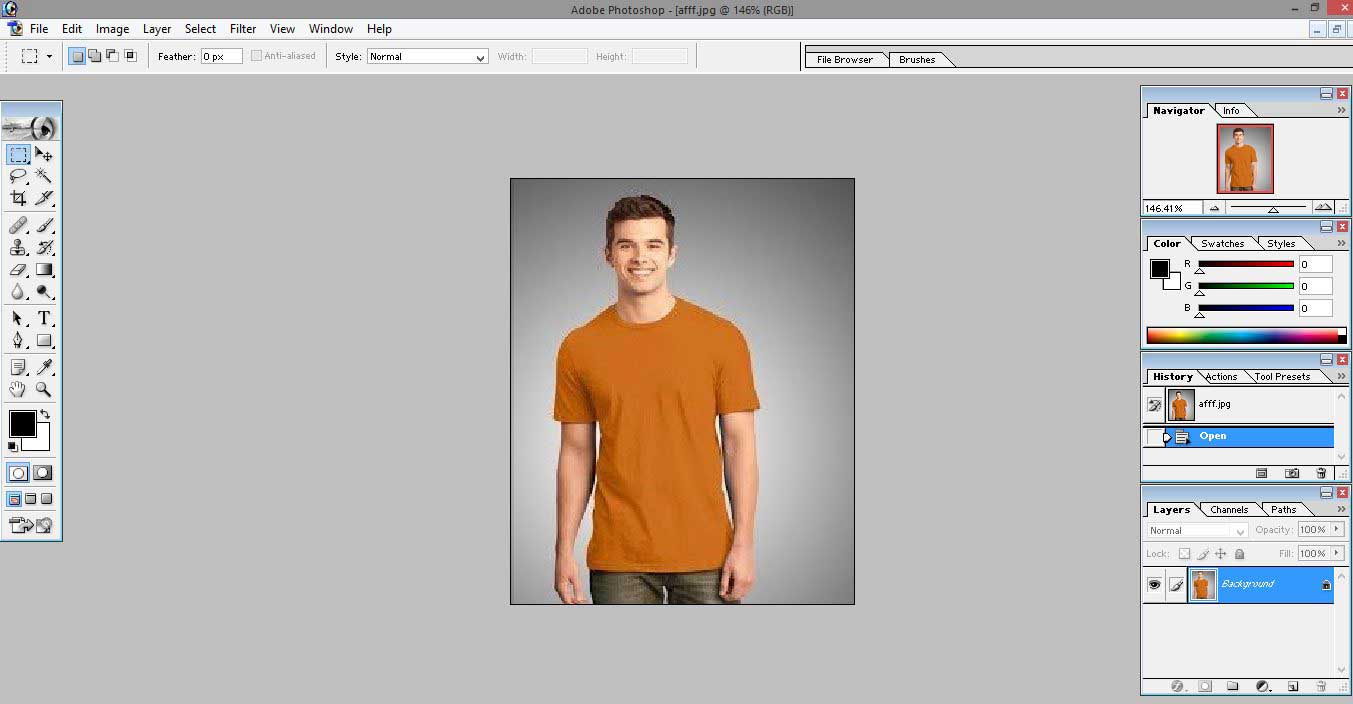This screenshot has height=704, width=1353.
Task: Select the Magic Wand tool
Action: pyautogui.click(x=44, y=176)
